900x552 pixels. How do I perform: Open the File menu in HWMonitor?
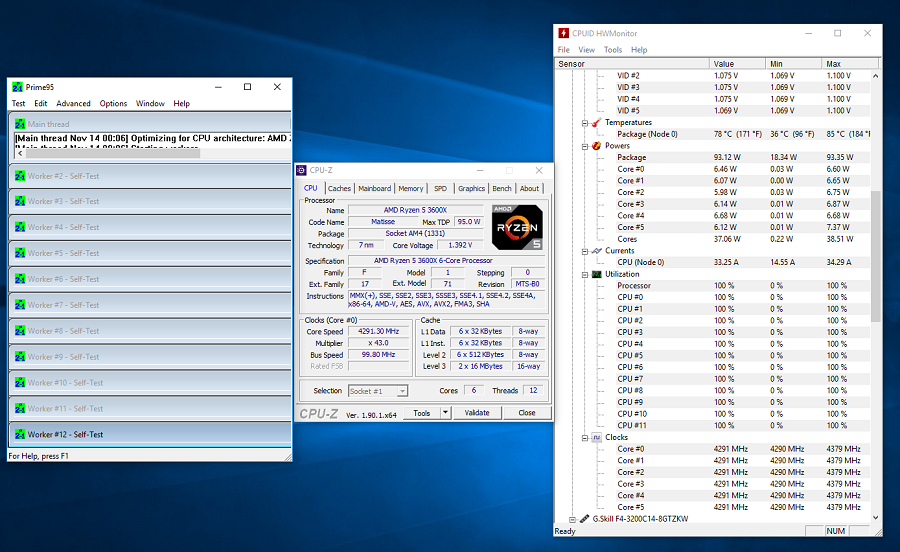(x=564, y=50)
